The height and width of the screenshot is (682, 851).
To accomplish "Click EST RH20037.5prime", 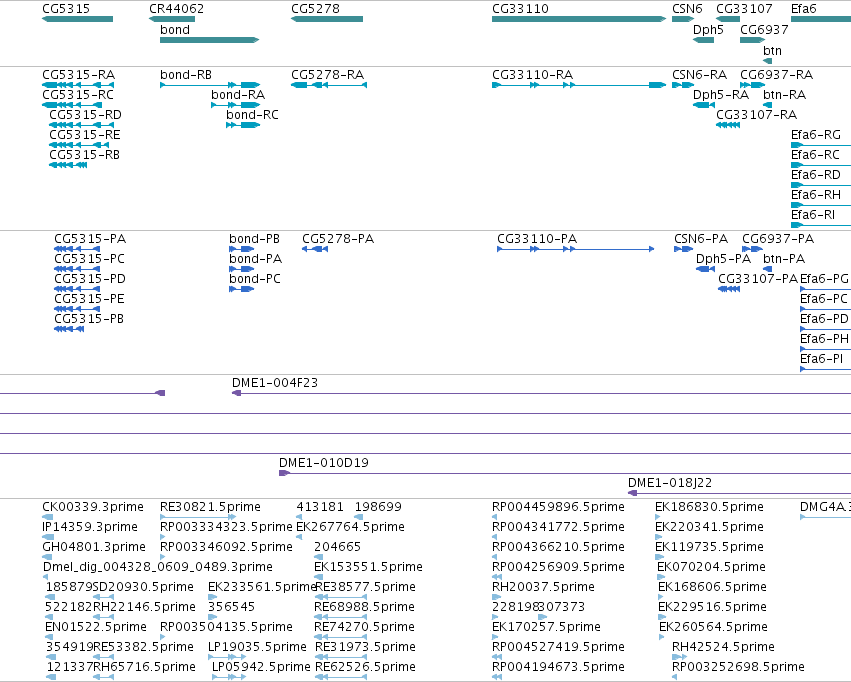I will click(496, 597).
